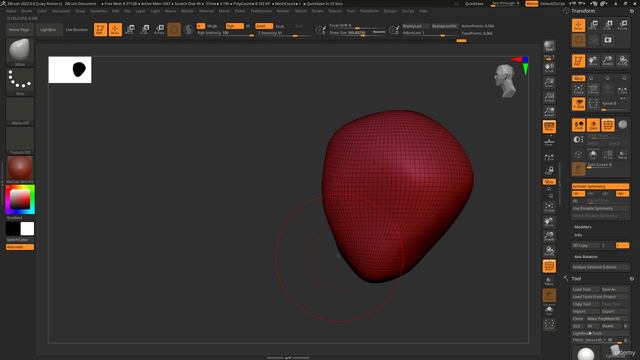Select the Rotate icon on the top shelf

coord(159,29)
